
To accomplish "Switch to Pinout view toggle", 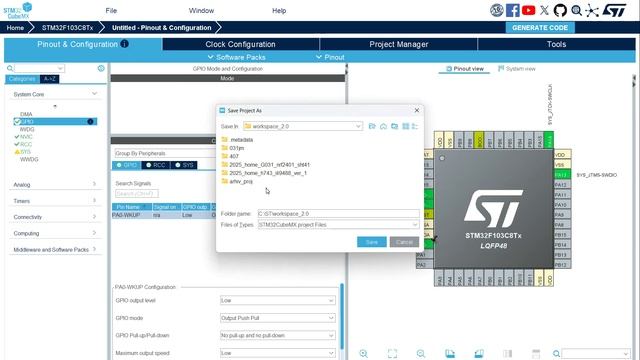I will click(464, 69).
